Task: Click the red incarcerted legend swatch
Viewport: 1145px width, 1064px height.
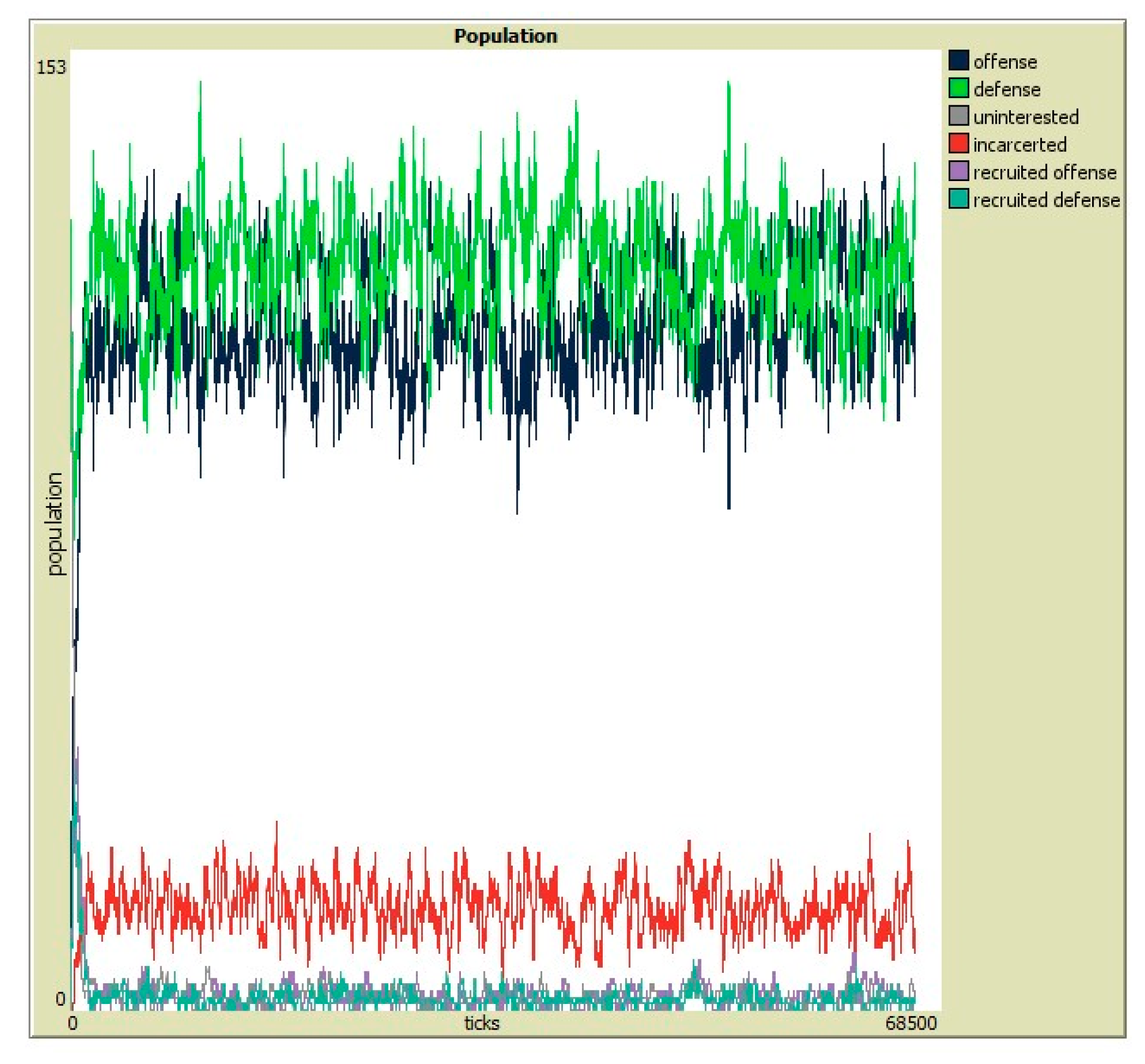Action: [x=958, y=143]
